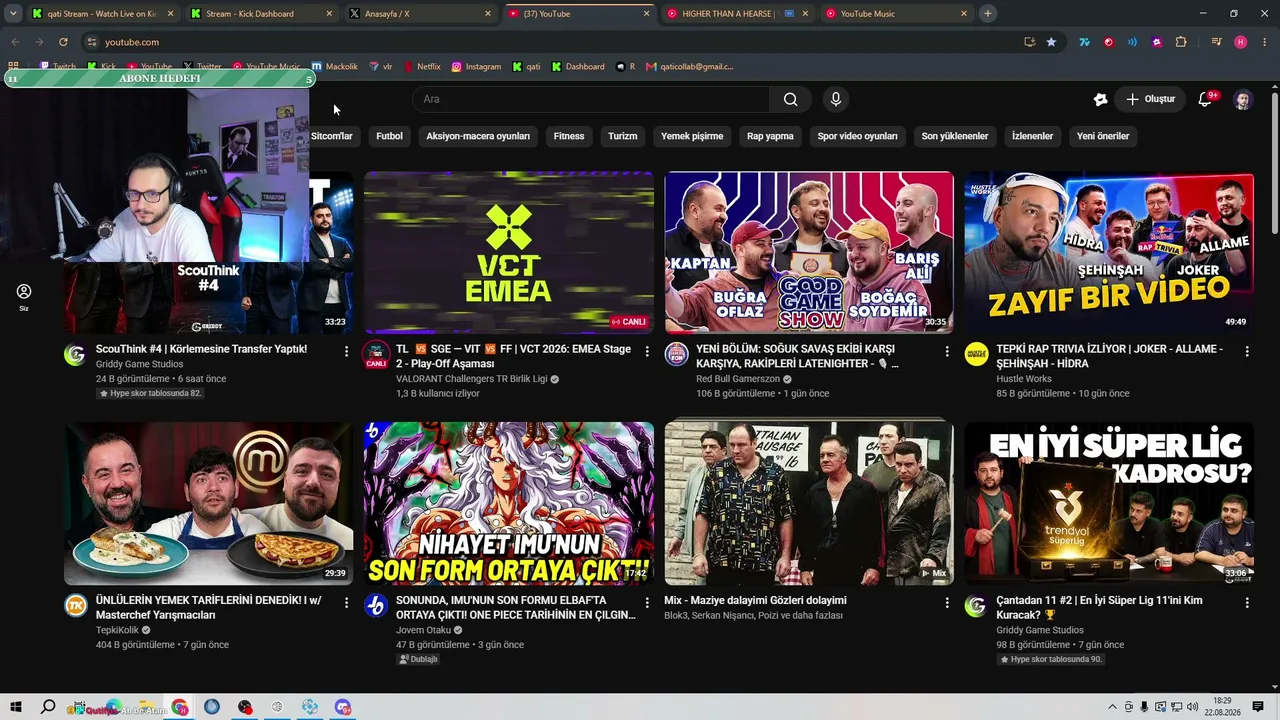Open Hustle Works channel name link
The height and width of the screenshot is (720, 1280).
click(x=1024, y=379)
